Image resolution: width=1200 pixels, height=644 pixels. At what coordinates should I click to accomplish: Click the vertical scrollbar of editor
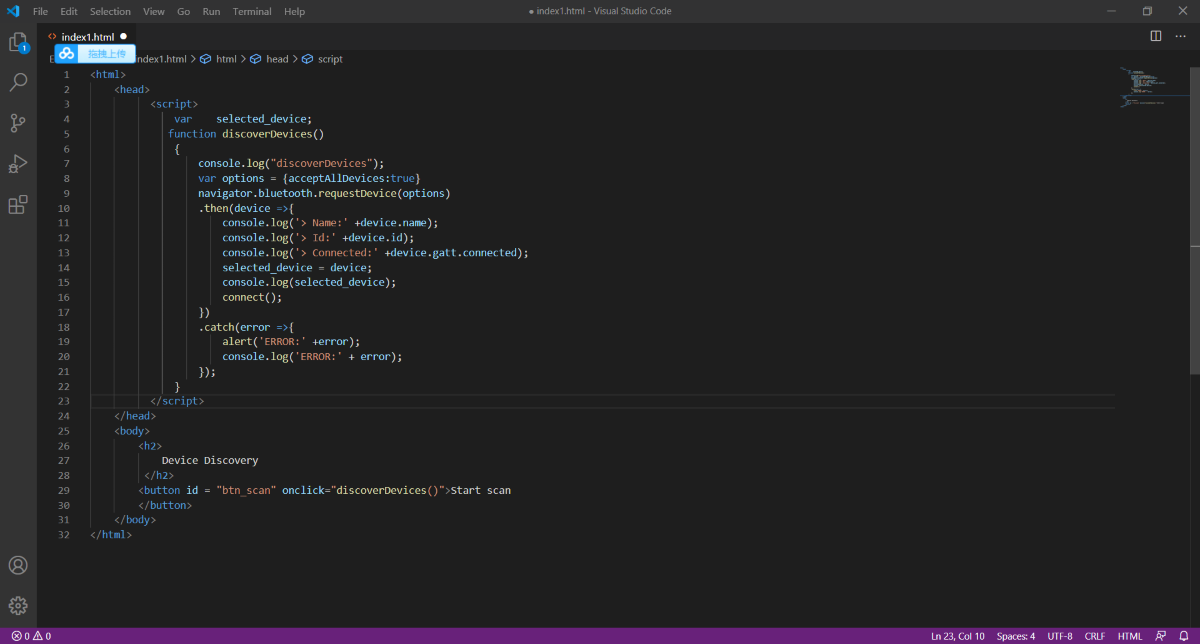click(1195, 220)
